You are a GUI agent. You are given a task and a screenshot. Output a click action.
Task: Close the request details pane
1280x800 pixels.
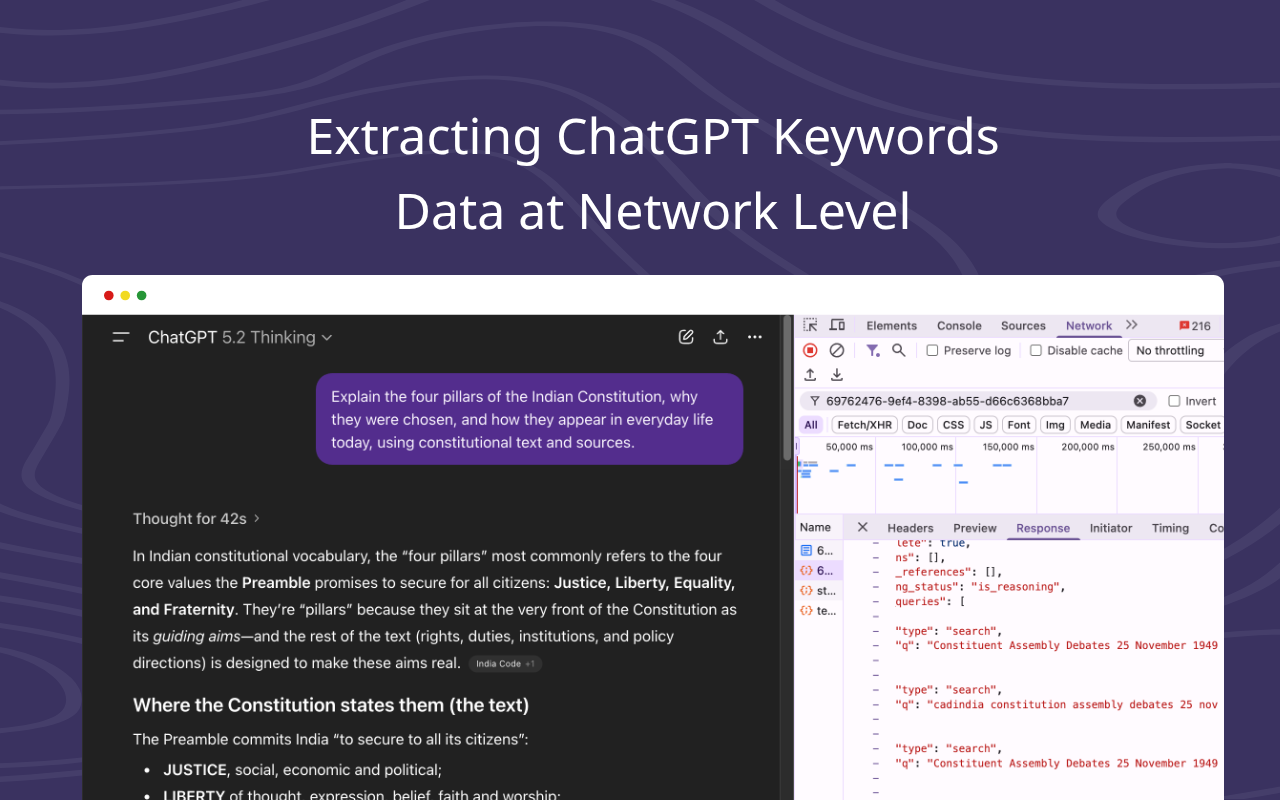pyautogui.click(x=862, y=527)
